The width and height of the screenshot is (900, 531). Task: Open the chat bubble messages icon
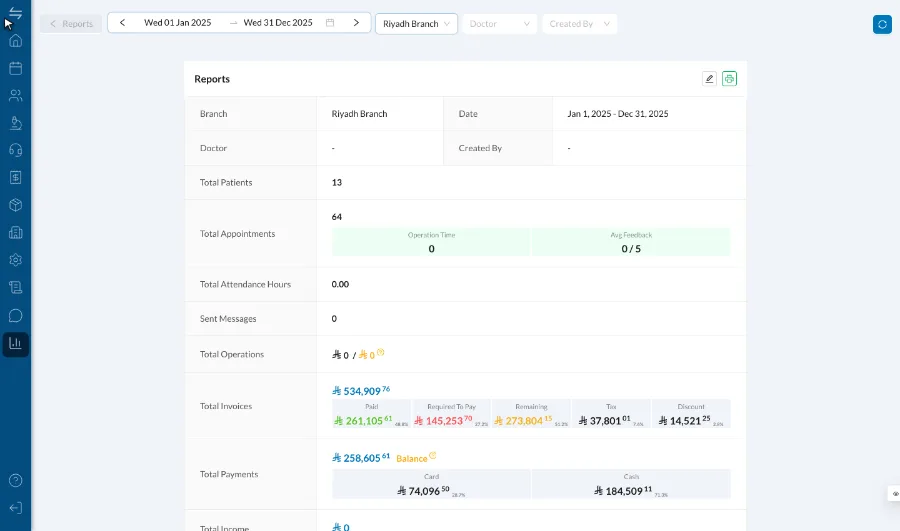coord(15,316)
